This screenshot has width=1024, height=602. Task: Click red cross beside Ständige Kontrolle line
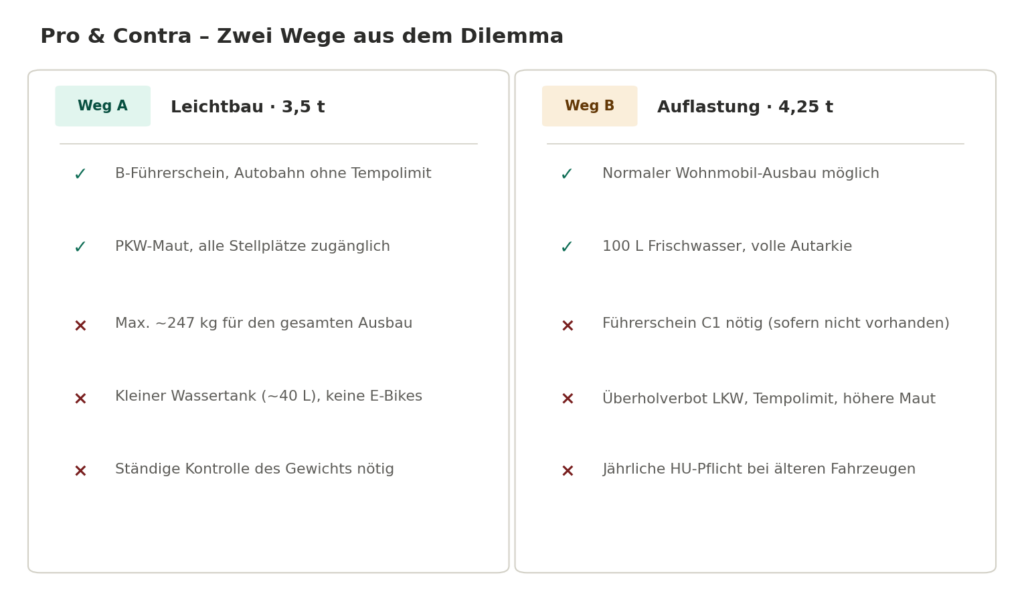coord(80,471)
